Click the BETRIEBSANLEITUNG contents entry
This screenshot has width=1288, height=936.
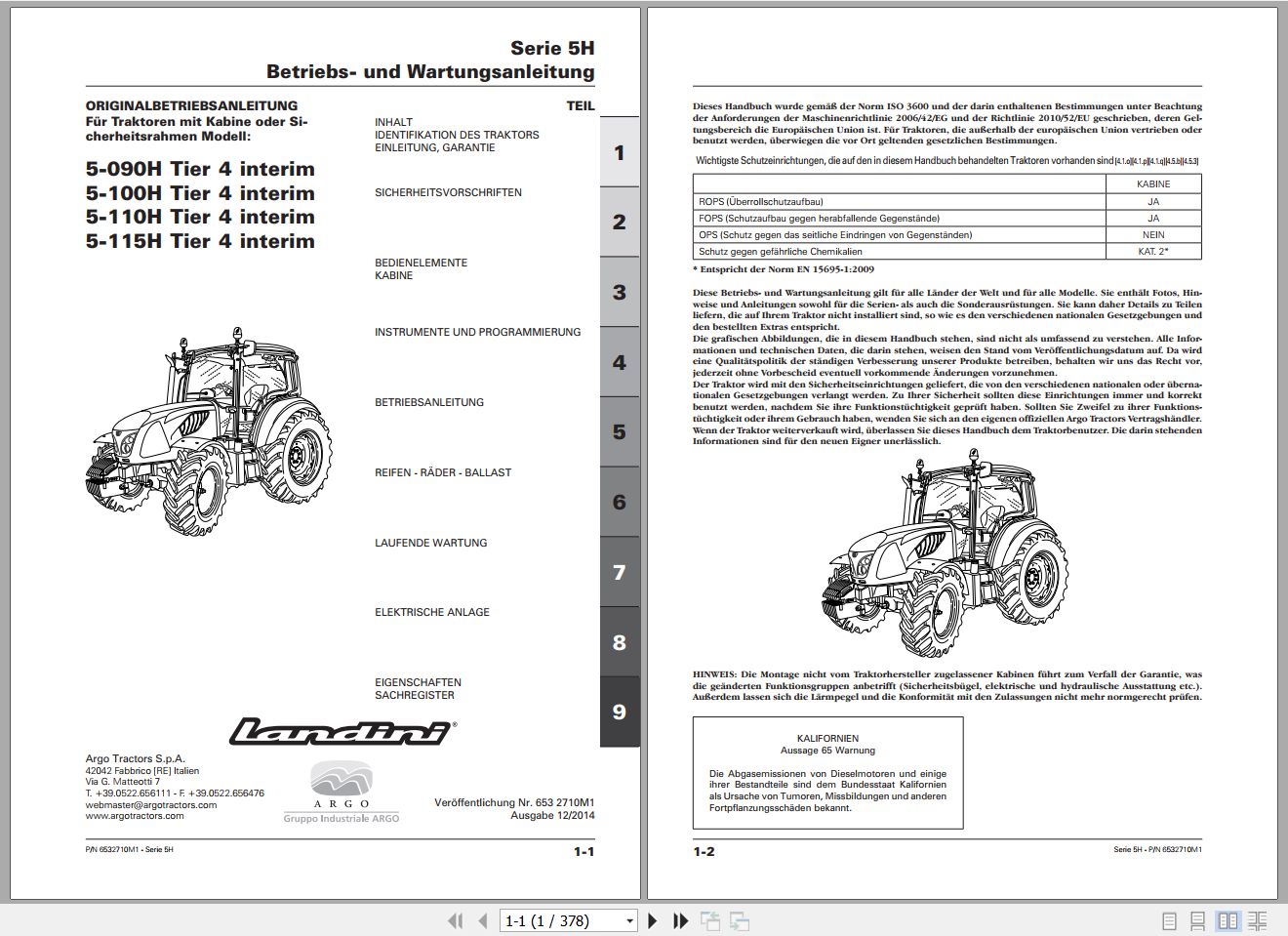pos(429,403)
